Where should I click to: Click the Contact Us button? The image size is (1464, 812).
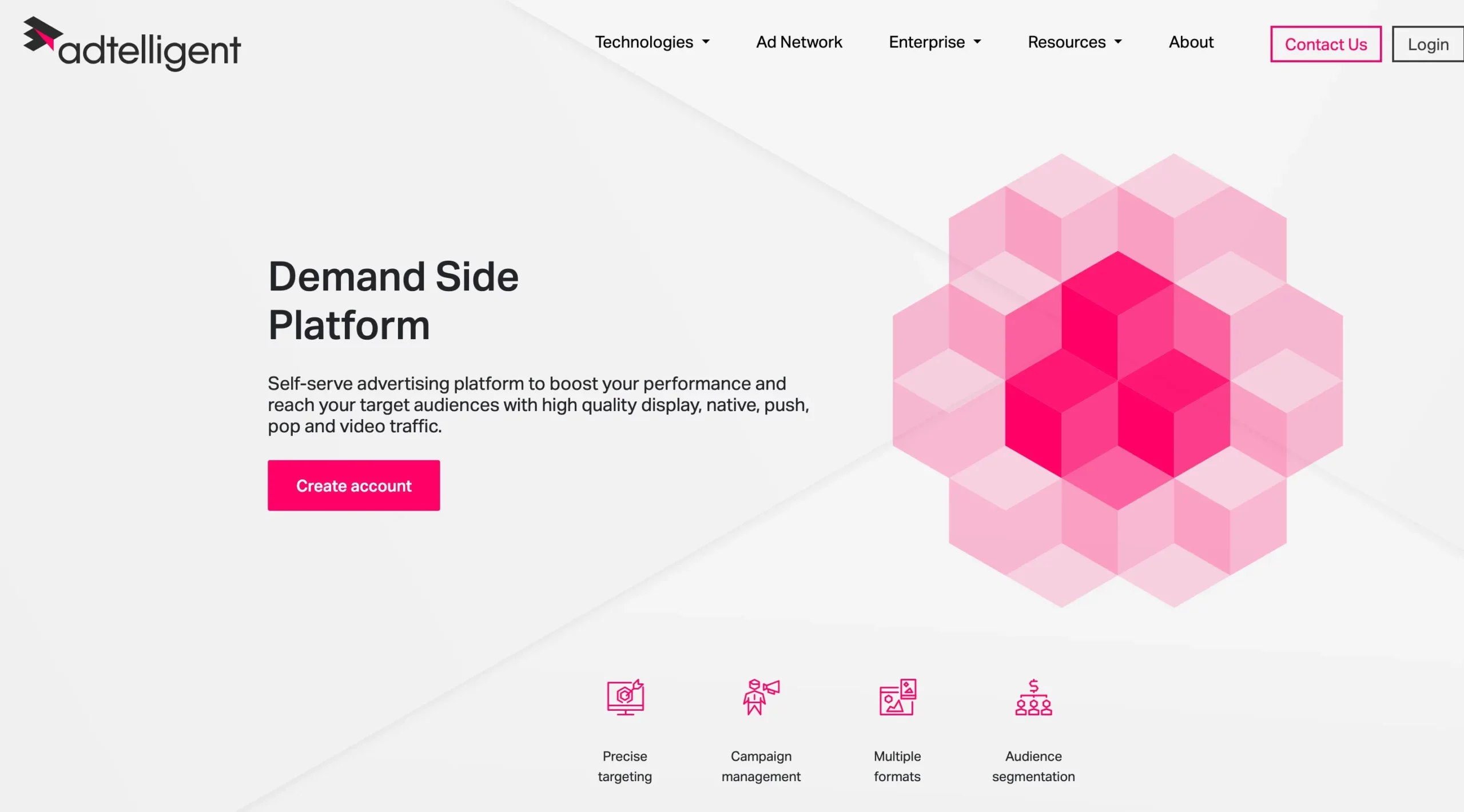coord(1325,43)
